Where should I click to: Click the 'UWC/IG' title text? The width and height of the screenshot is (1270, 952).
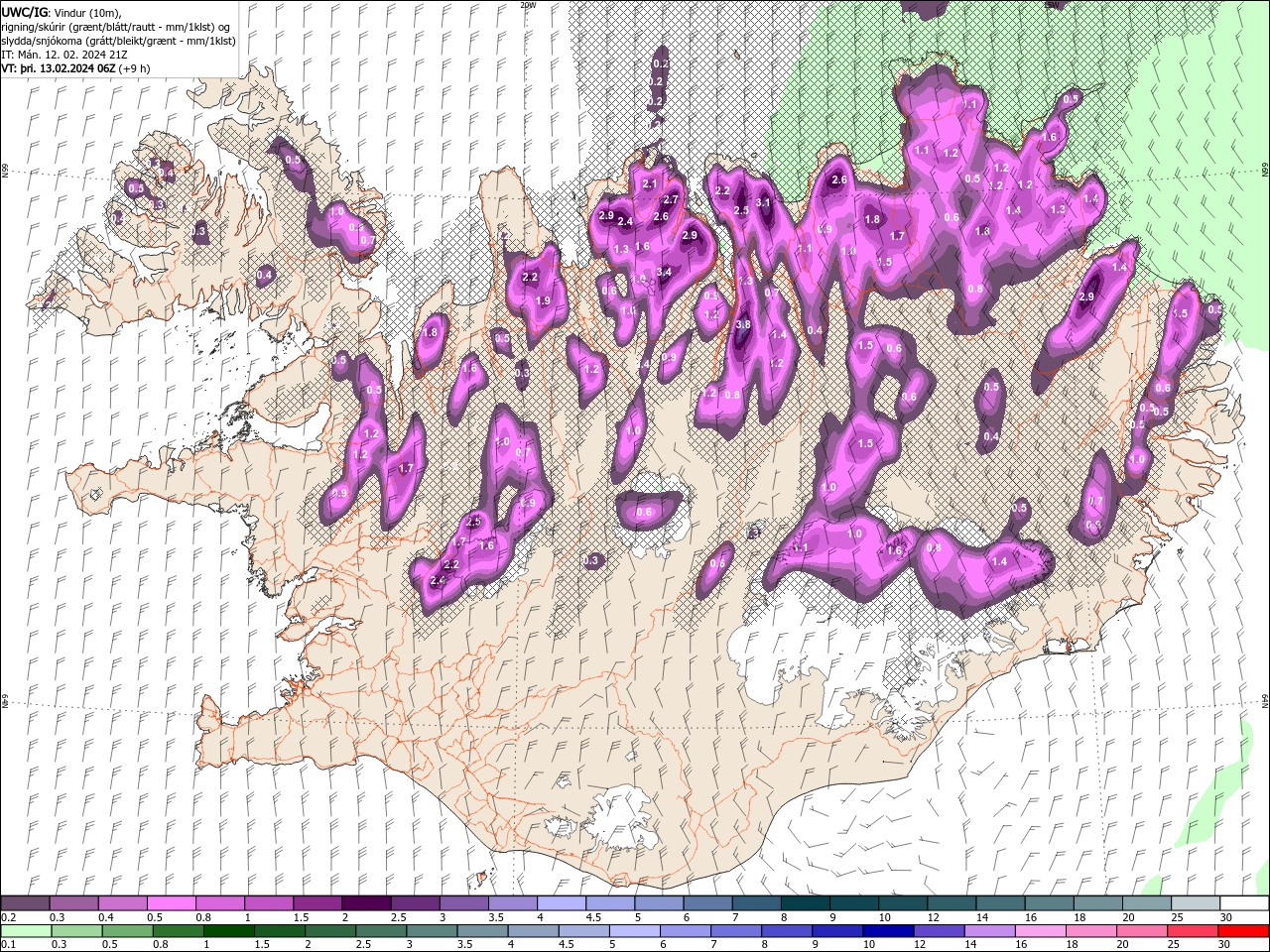[x=23, y=11]
